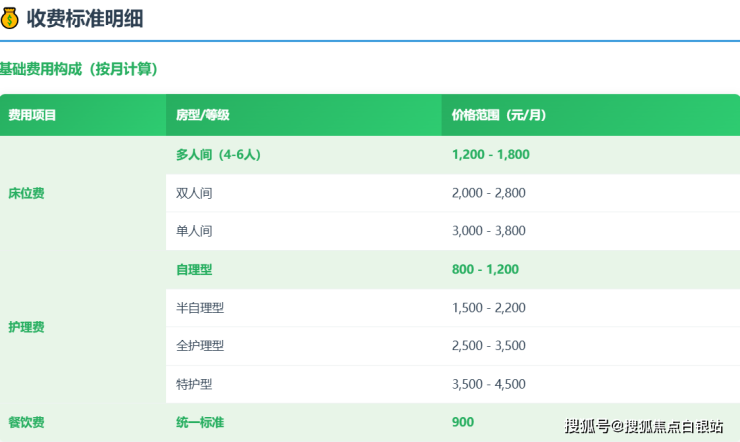Click the 1,200 - 1,800 price cell

point(490,155)
